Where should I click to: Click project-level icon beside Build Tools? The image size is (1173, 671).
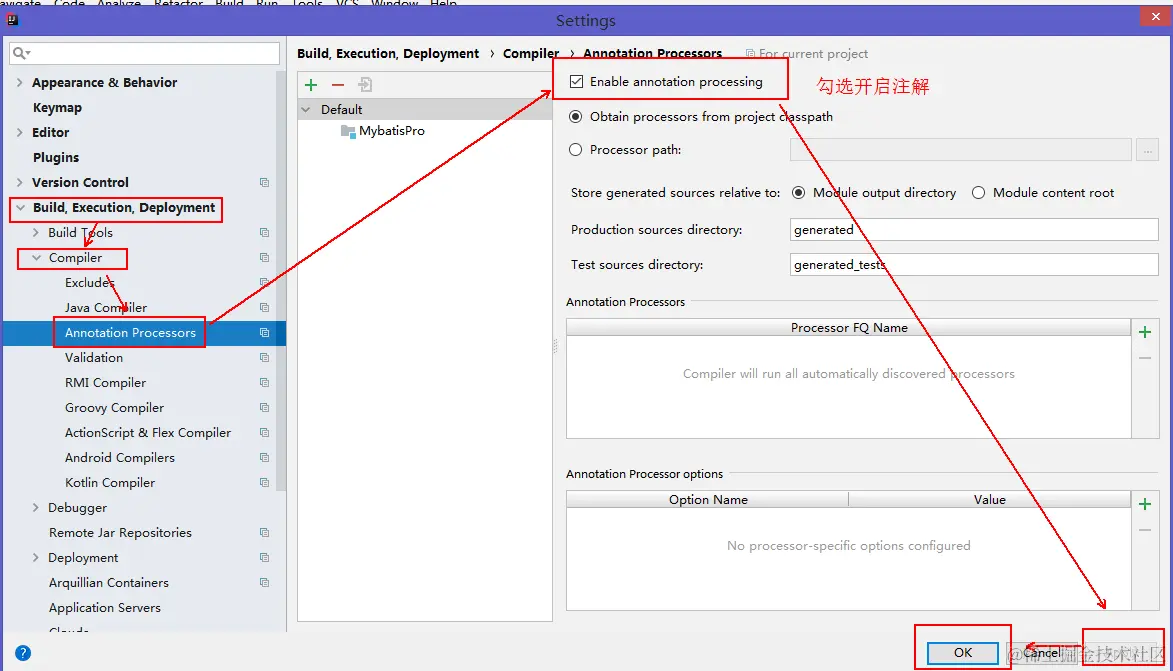(x=264, y=233)
